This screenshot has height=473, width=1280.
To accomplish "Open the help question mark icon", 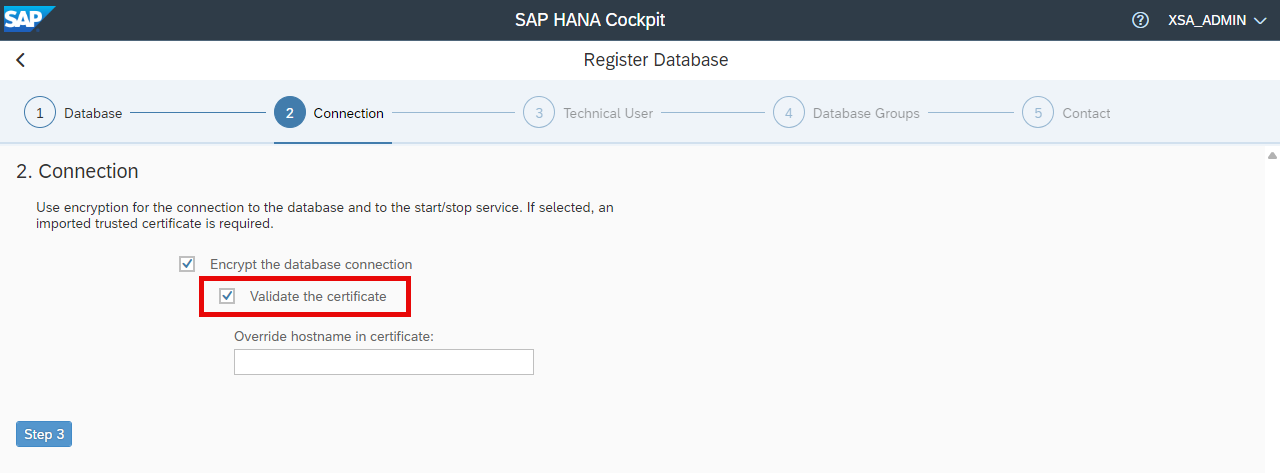I will [x=1140, y=20].
